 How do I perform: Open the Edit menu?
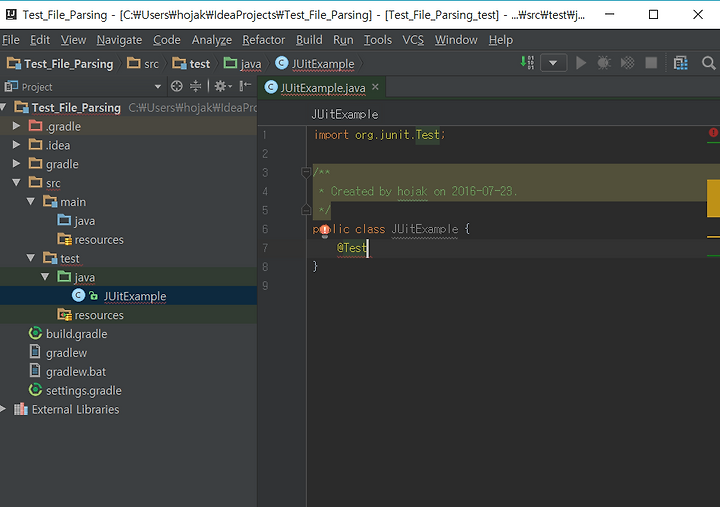click(40, 40)
